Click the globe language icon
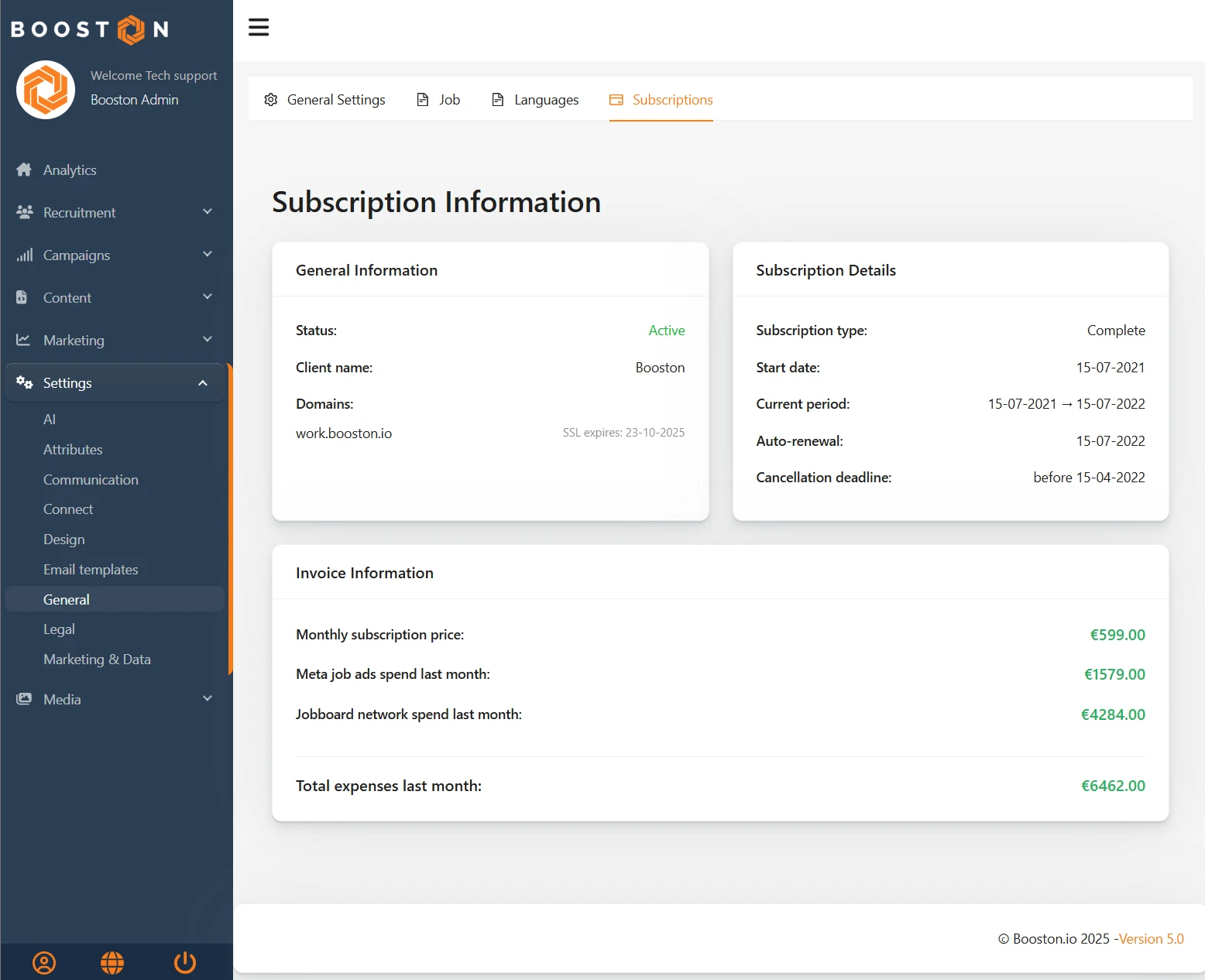 (112, 962)
